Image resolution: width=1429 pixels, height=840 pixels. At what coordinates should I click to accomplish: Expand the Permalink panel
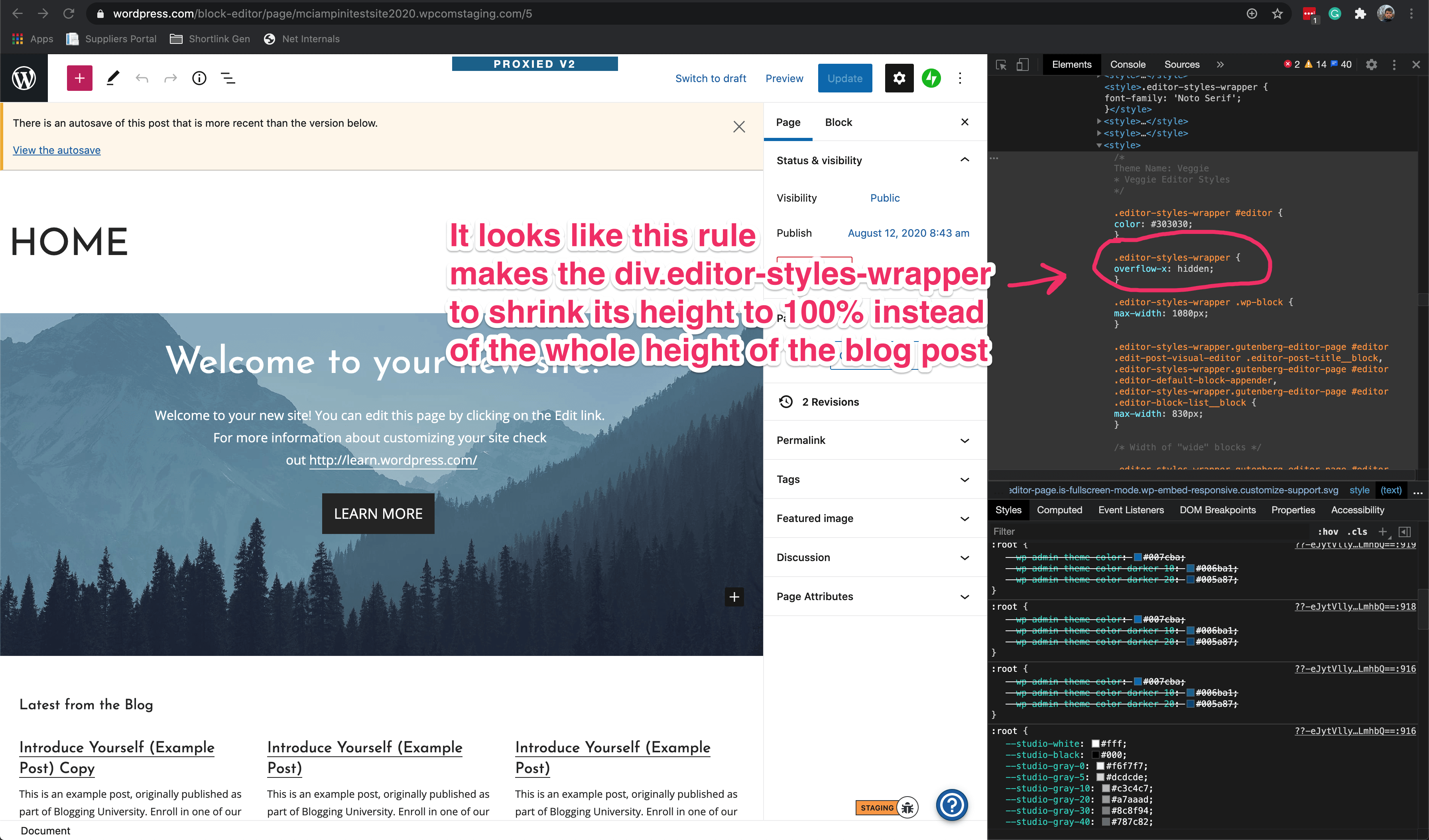964,440
